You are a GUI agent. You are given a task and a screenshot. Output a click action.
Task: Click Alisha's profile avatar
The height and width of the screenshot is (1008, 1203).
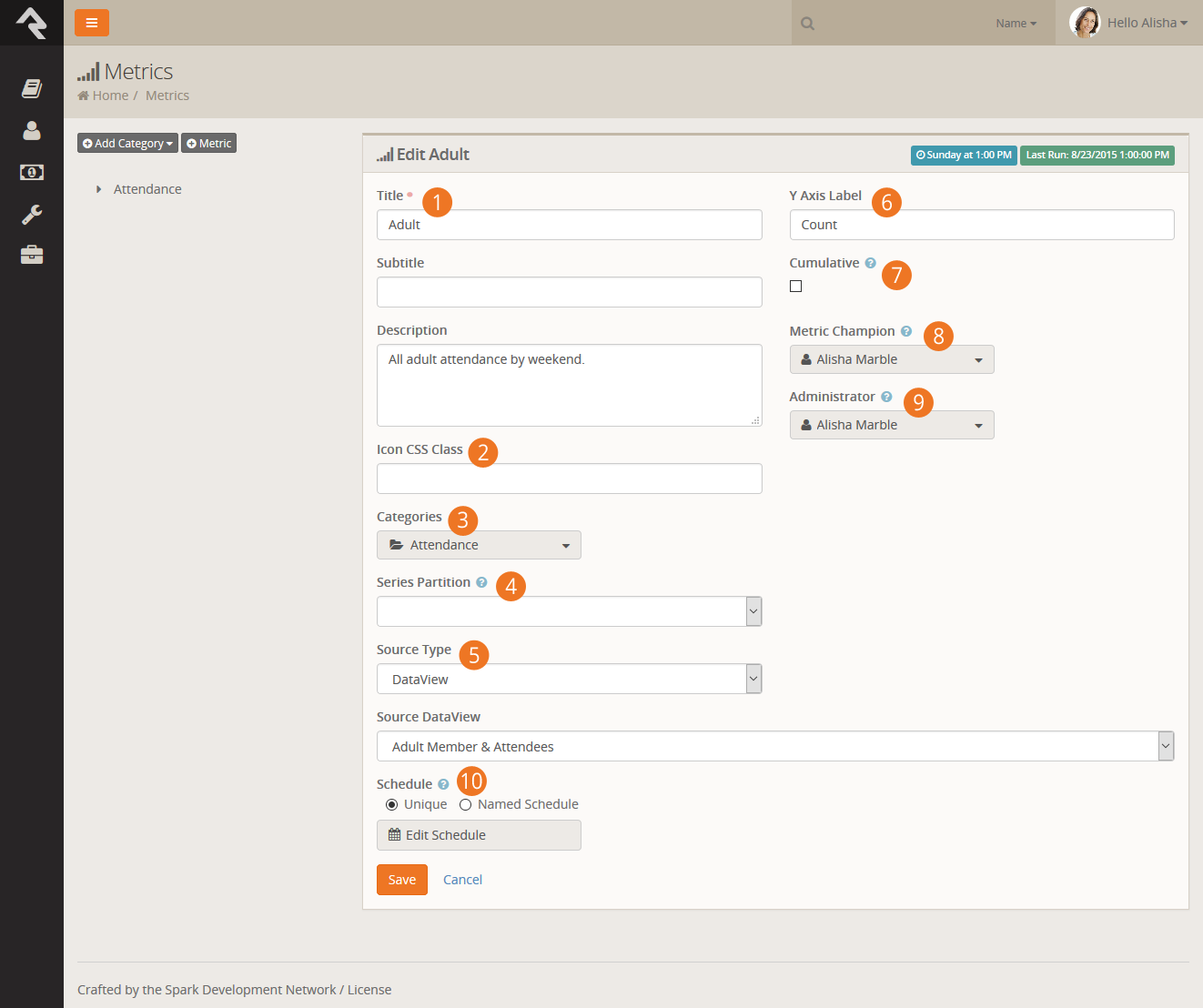[1085, 22]
